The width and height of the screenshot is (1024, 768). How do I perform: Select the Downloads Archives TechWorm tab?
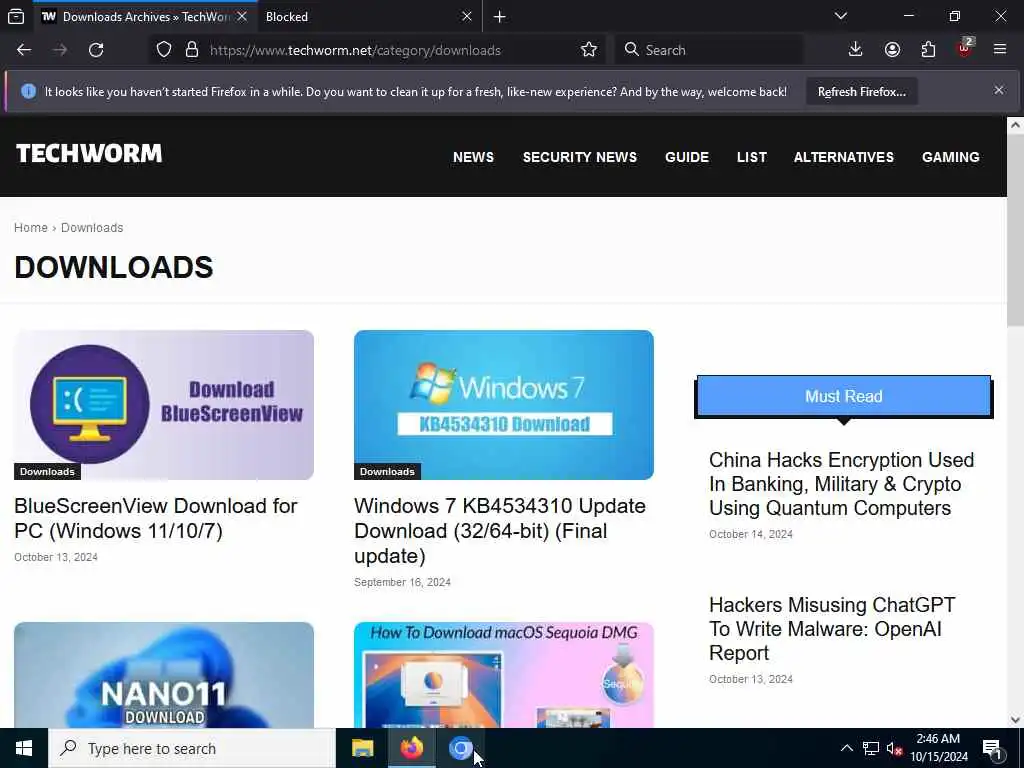(144, 17)
